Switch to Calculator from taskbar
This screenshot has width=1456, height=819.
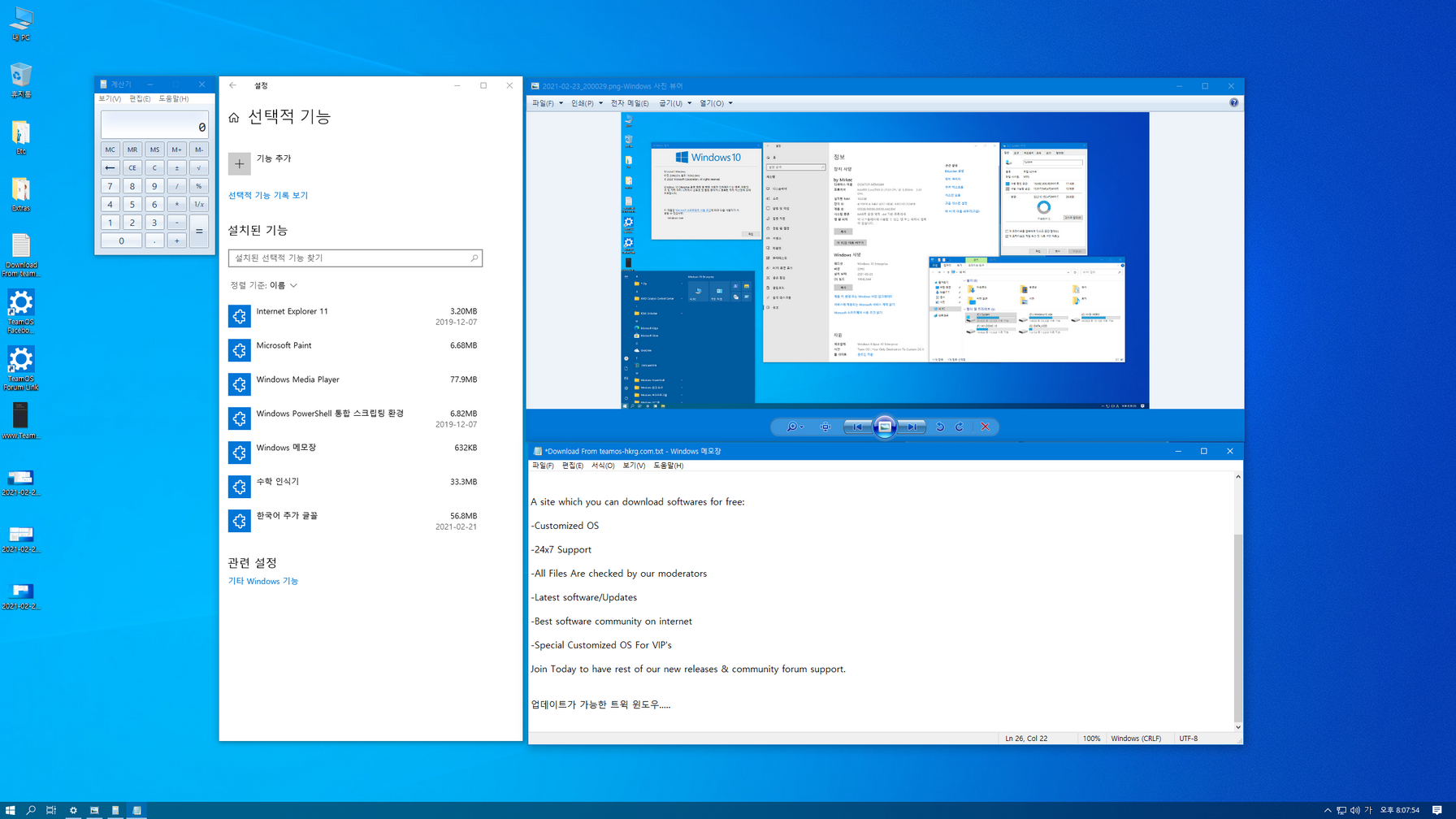[115, 810]
